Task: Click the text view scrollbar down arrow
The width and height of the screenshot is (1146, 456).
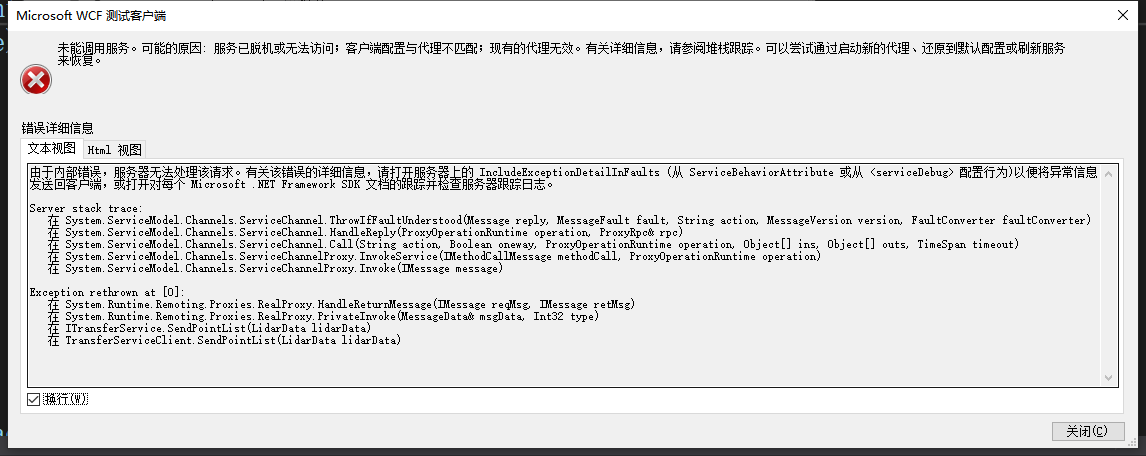Action: (1108, 378)
